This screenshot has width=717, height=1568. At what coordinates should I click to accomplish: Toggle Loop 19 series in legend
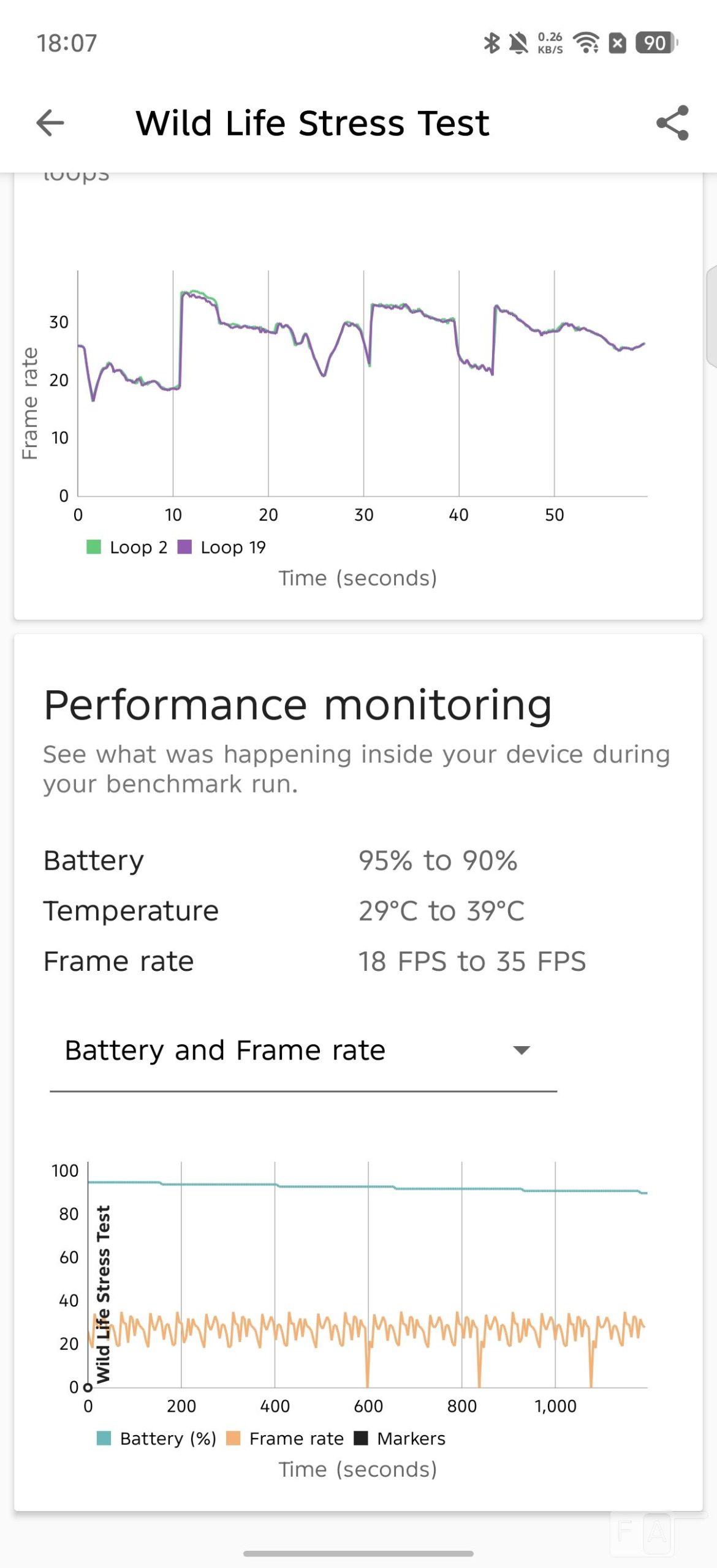[222, 547]
